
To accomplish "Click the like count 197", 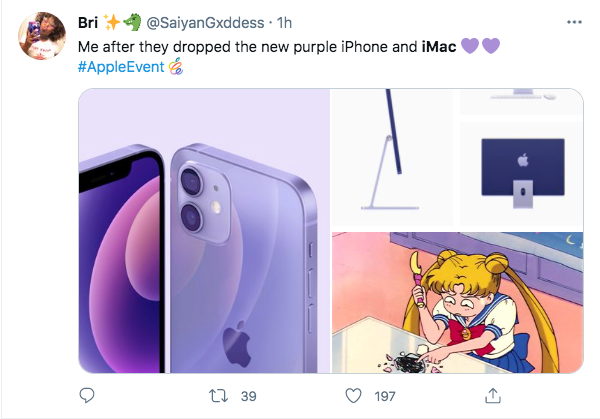I will 386,397.
